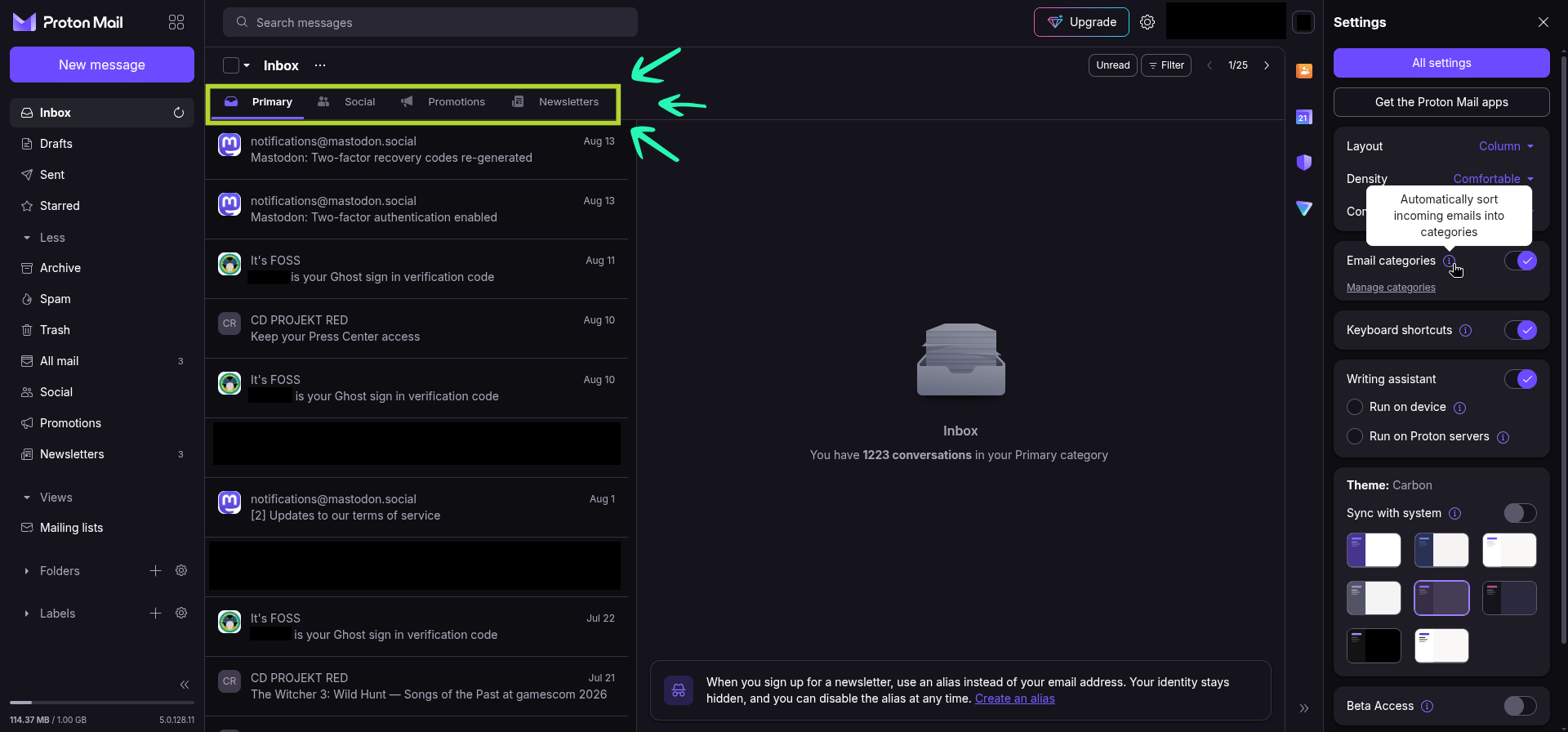Screen dimensions: 1568x732
Task: Click the Manage categories link
Action: 1391,288
